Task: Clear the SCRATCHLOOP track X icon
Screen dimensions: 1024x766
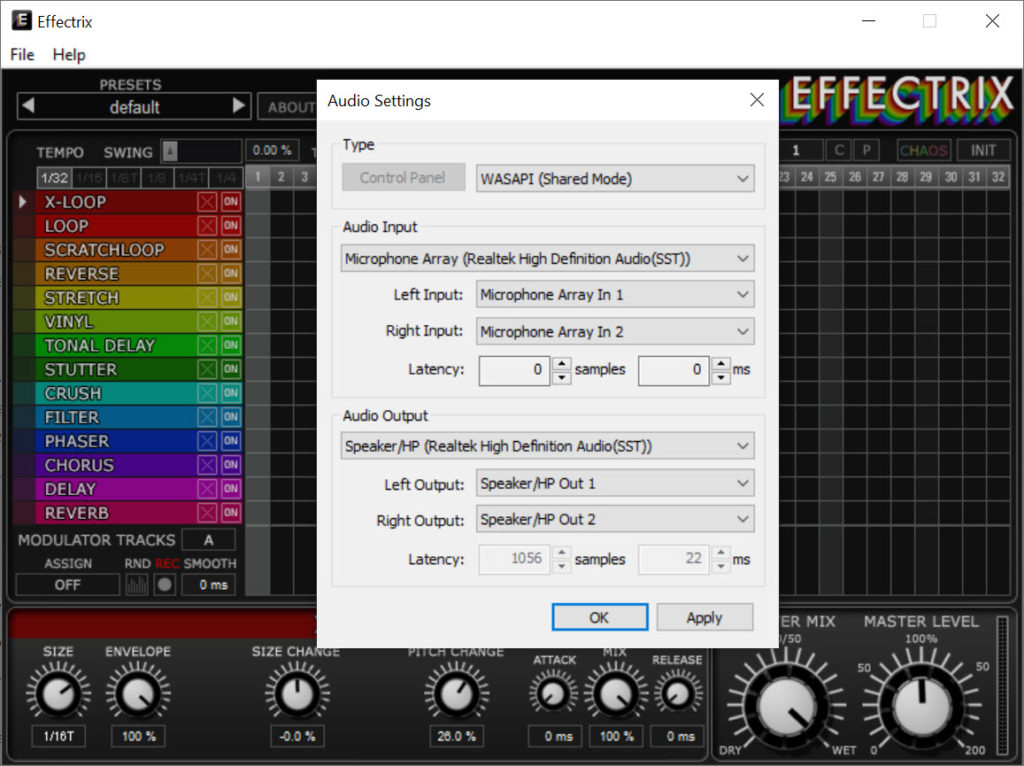Action: click(207, 249)
